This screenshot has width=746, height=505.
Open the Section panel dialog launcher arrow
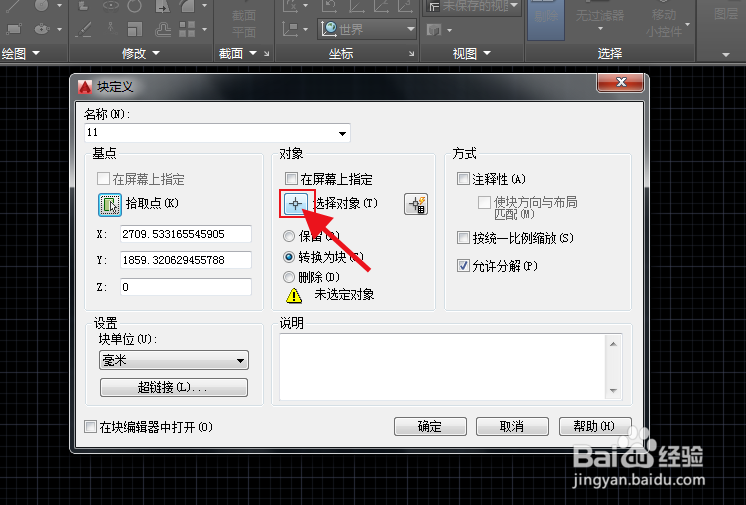266,54
